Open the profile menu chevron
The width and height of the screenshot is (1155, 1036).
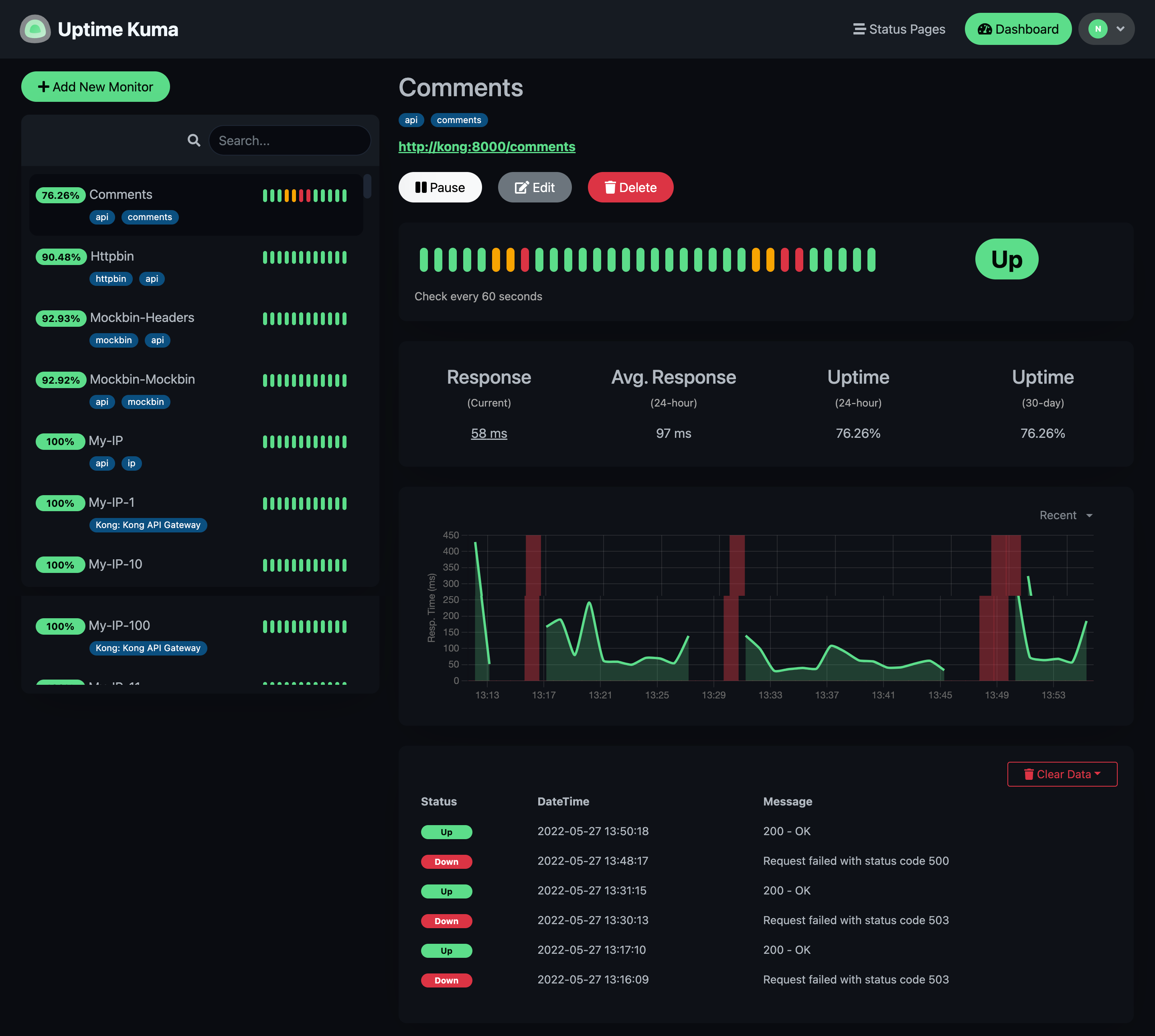(x=1120, y=29)
